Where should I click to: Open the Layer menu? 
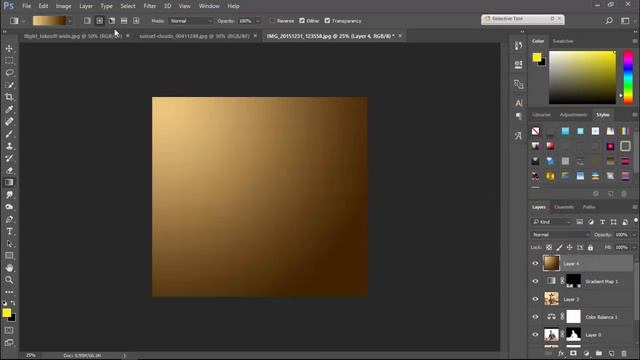coord(86,6)
